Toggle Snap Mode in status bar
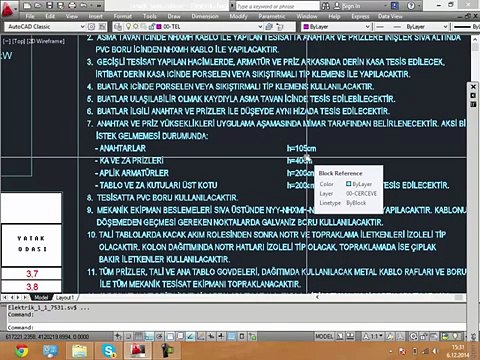The height and width of the screenshot is (360, 480). point(128,337)
